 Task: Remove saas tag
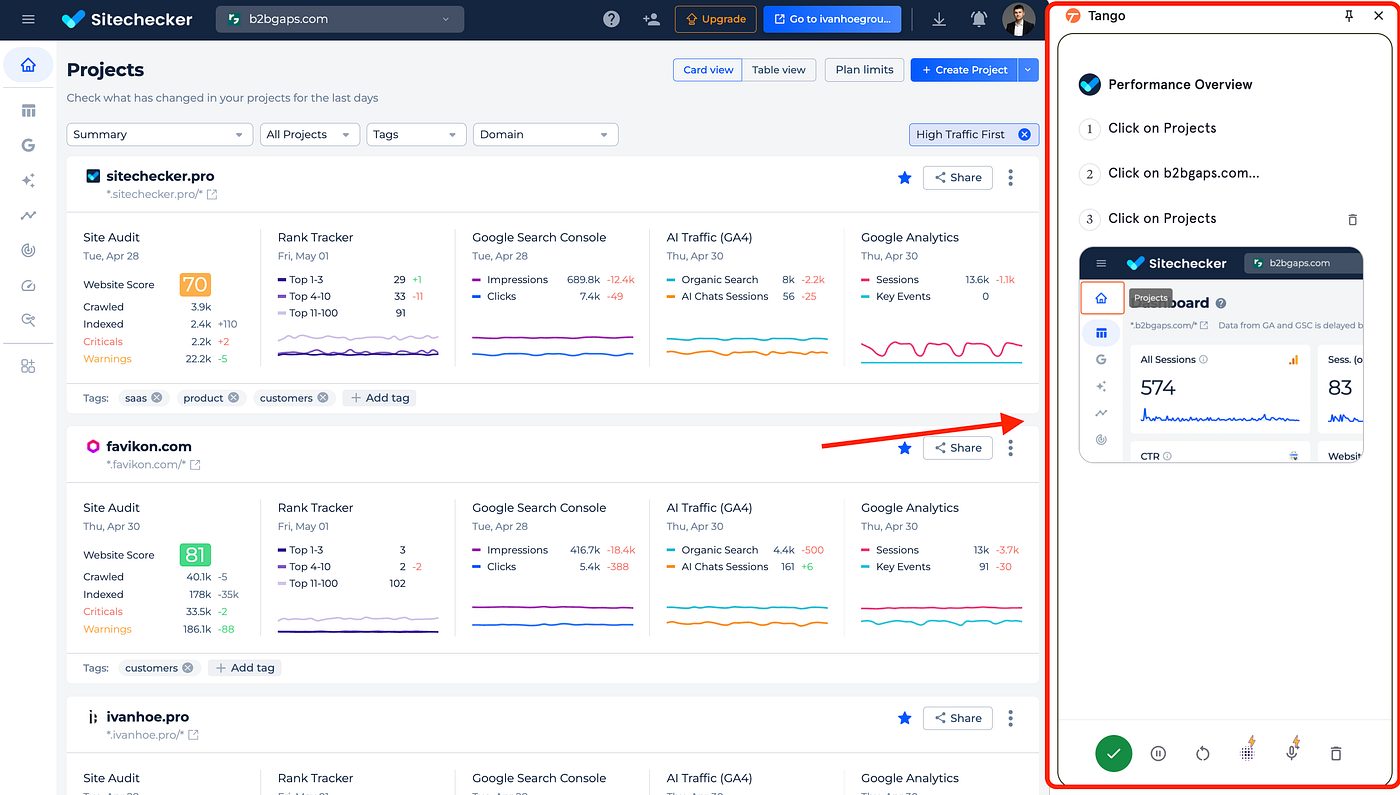tap(157, 397)
